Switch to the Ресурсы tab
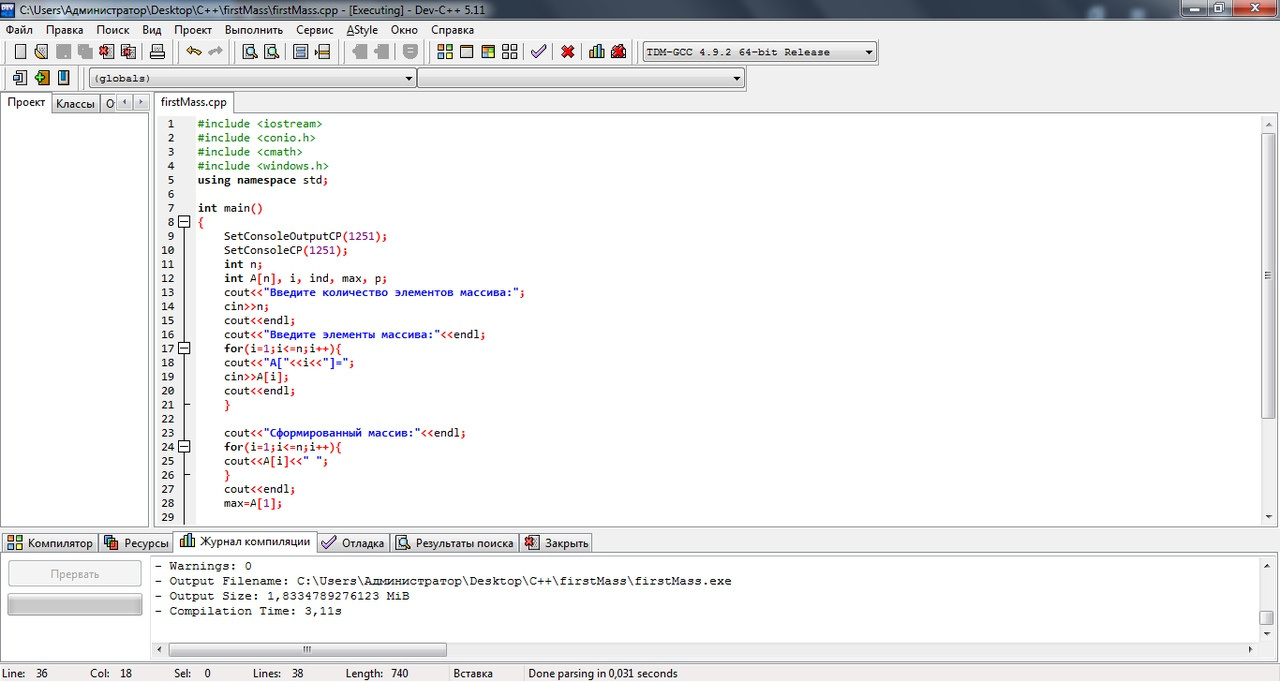This screenshot has width=1280, height=682. pyautogui.click(x=136, y=543)
